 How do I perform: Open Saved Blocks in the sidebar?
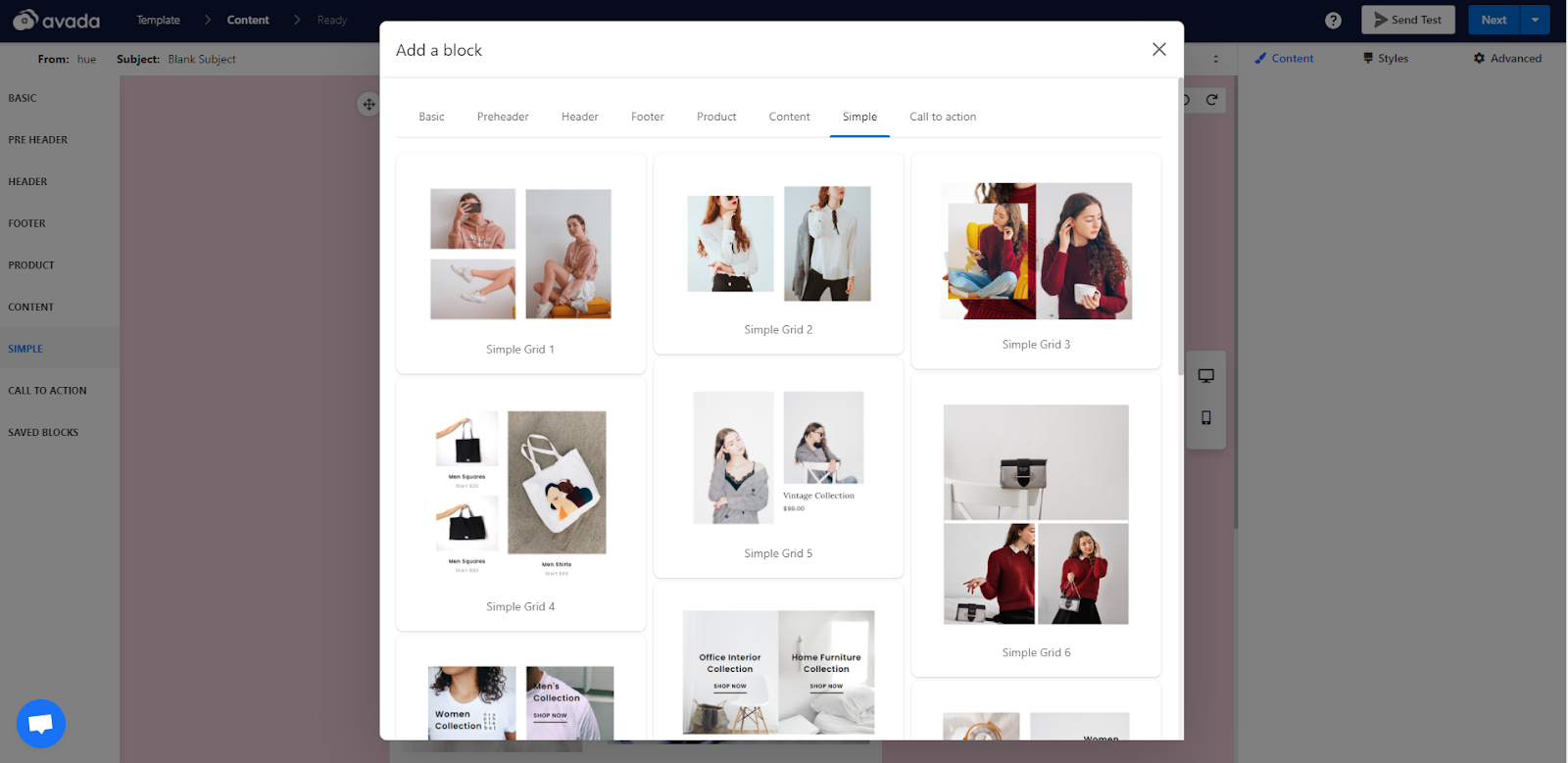tap(43, 432)
